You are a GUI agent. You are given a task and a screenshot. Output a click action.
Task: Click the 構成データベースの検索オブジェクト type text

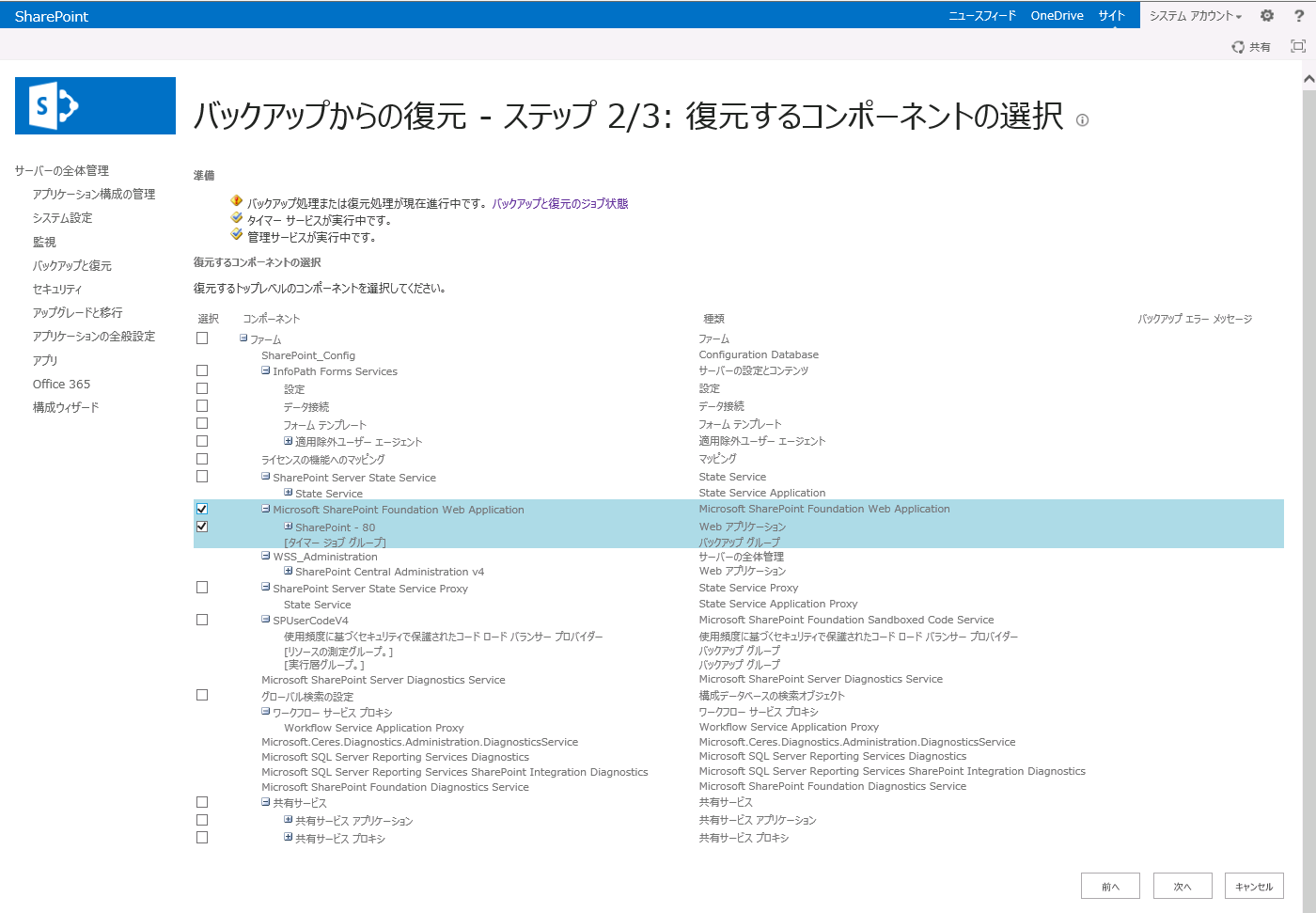[x=772, y=696]
